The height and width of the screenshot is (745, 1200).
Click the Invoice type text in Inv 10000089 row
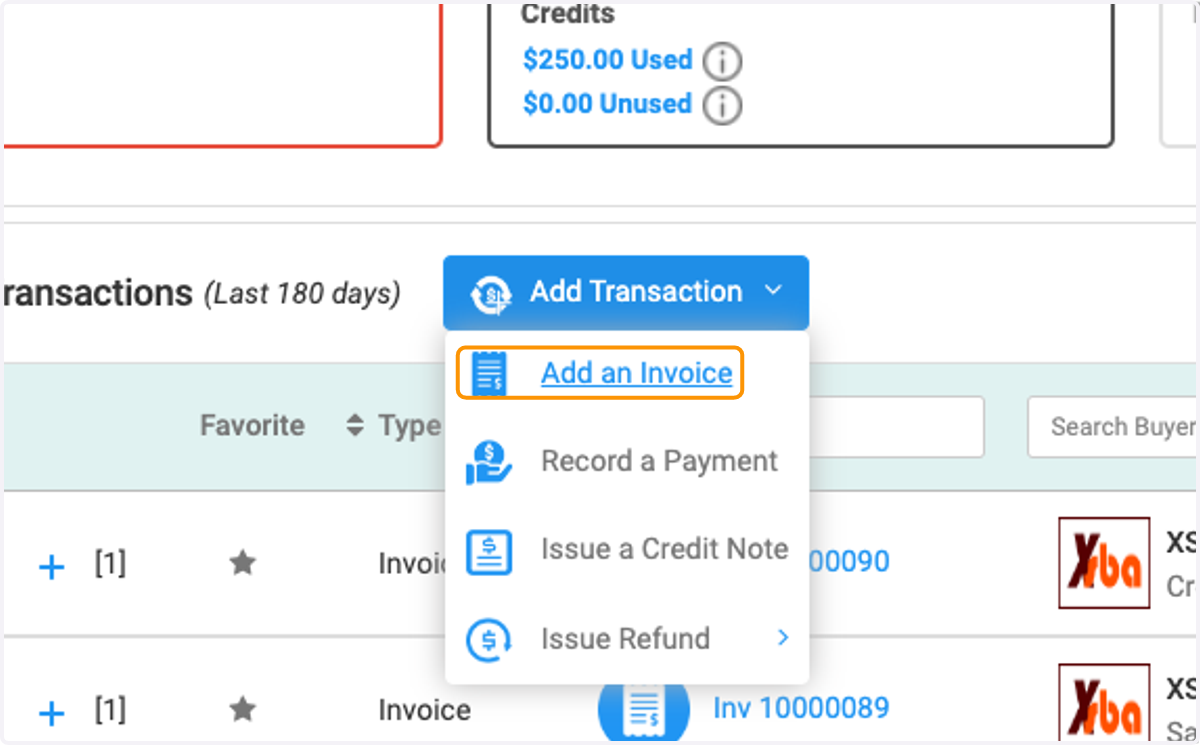[424, 710]
